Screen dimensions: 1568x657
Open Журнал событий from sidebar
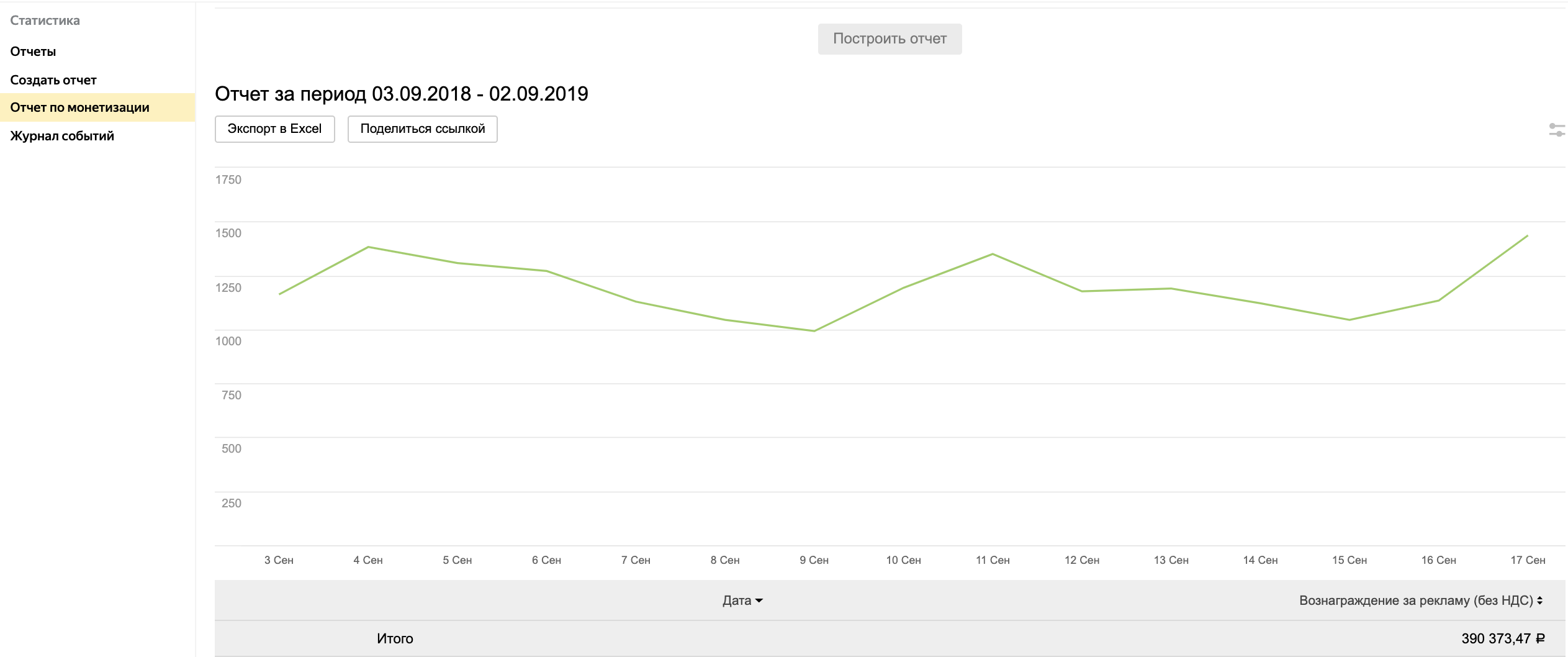(62, 136)
